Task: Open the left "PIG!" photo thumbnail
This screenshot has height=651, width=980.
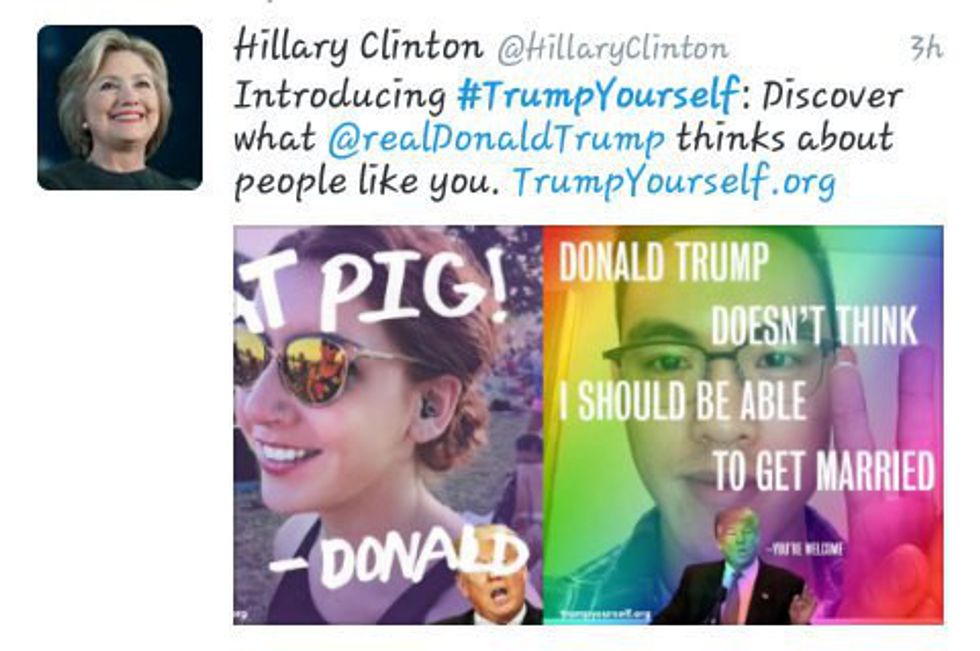Action: pyautogui.click(x=388, y=425)
